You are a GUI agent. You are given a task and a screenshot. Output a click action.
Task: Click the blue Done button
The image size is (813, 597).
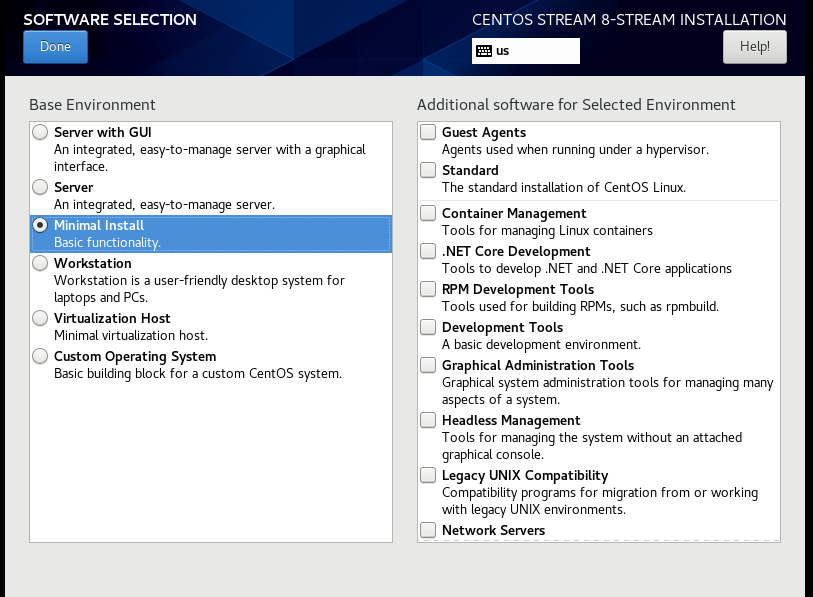(55, 47)
